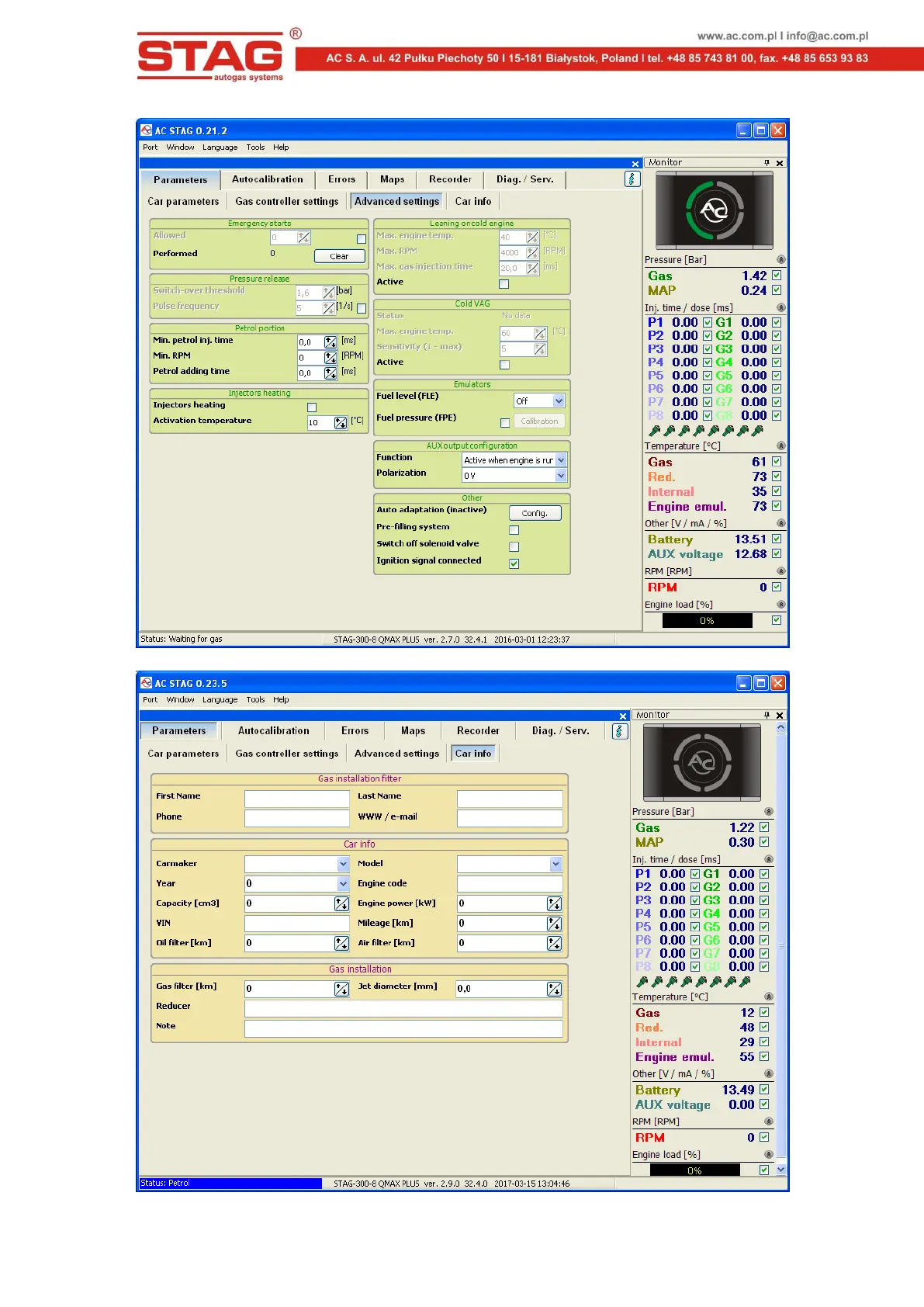924x1307 pixels.
Task: Click Calibration beside Fuel pressure (FPE)
Action: [539, 421]
